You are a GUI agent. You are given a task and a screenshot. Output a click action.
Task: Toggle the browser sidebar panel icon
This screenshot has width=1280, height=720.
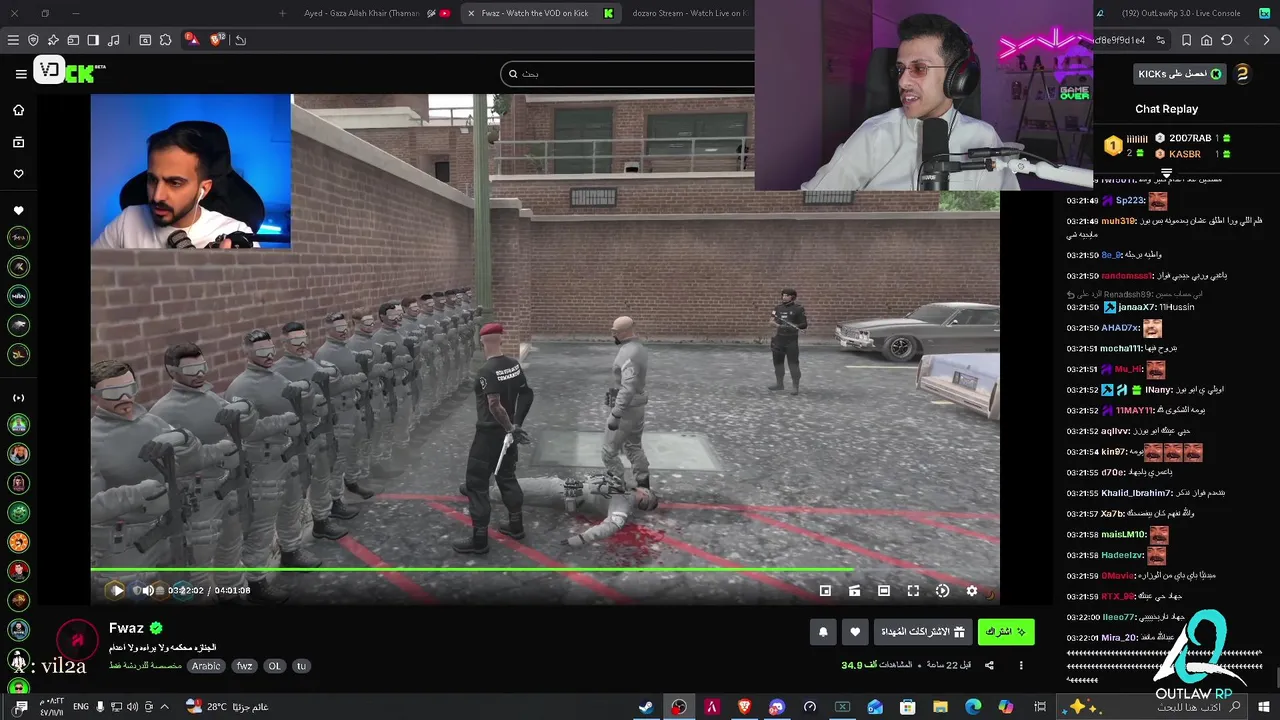tap(93, 40)
